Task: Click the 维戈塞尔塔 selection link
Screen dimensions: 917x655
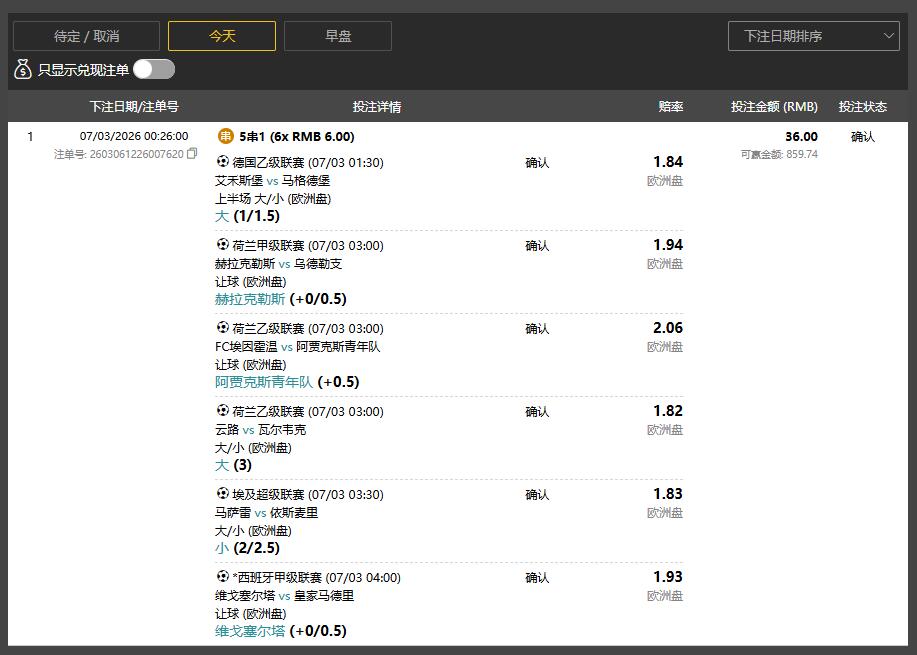Action: point(250,631)
